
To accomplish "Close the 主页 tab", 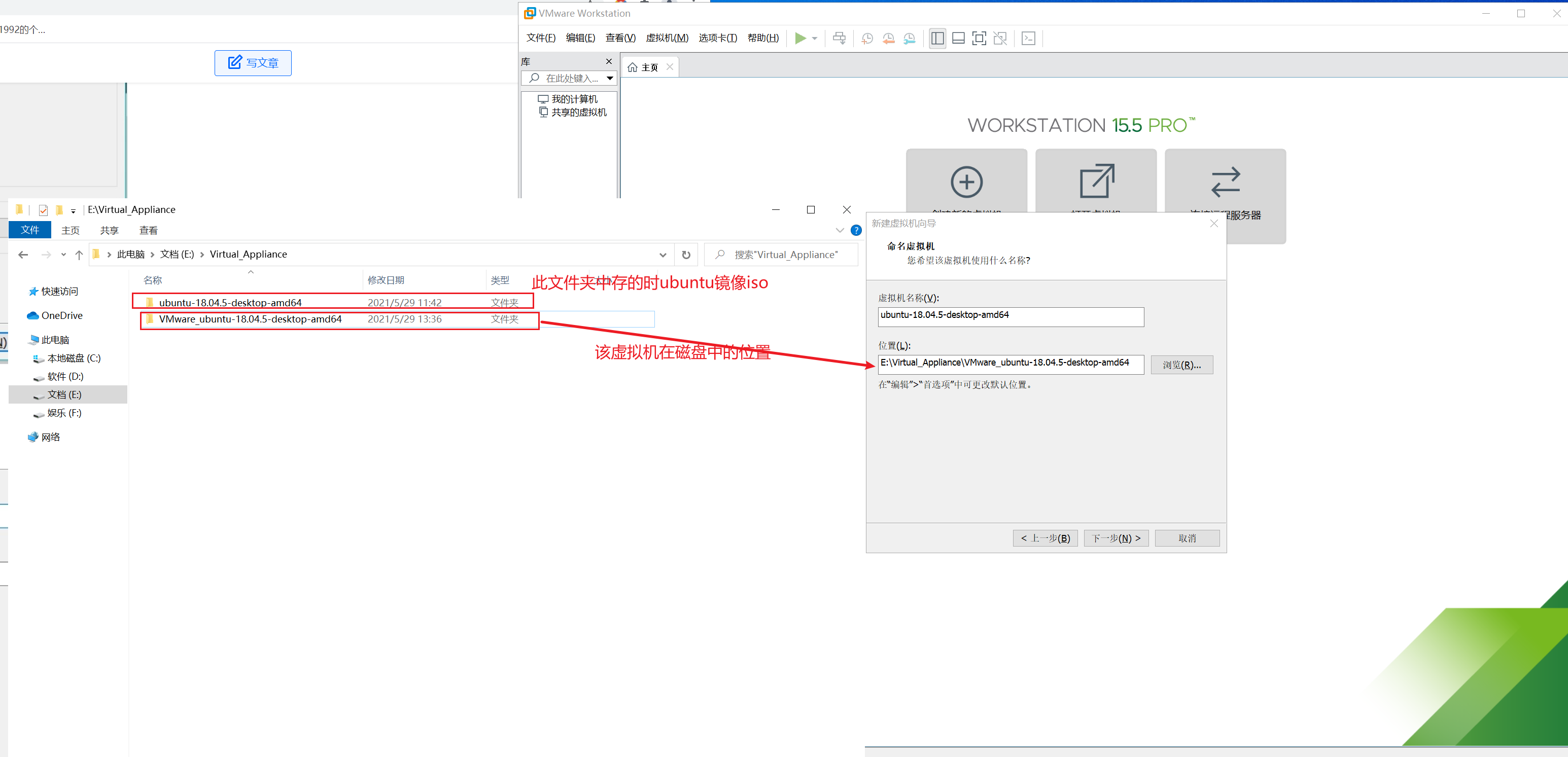I will 670,67.
